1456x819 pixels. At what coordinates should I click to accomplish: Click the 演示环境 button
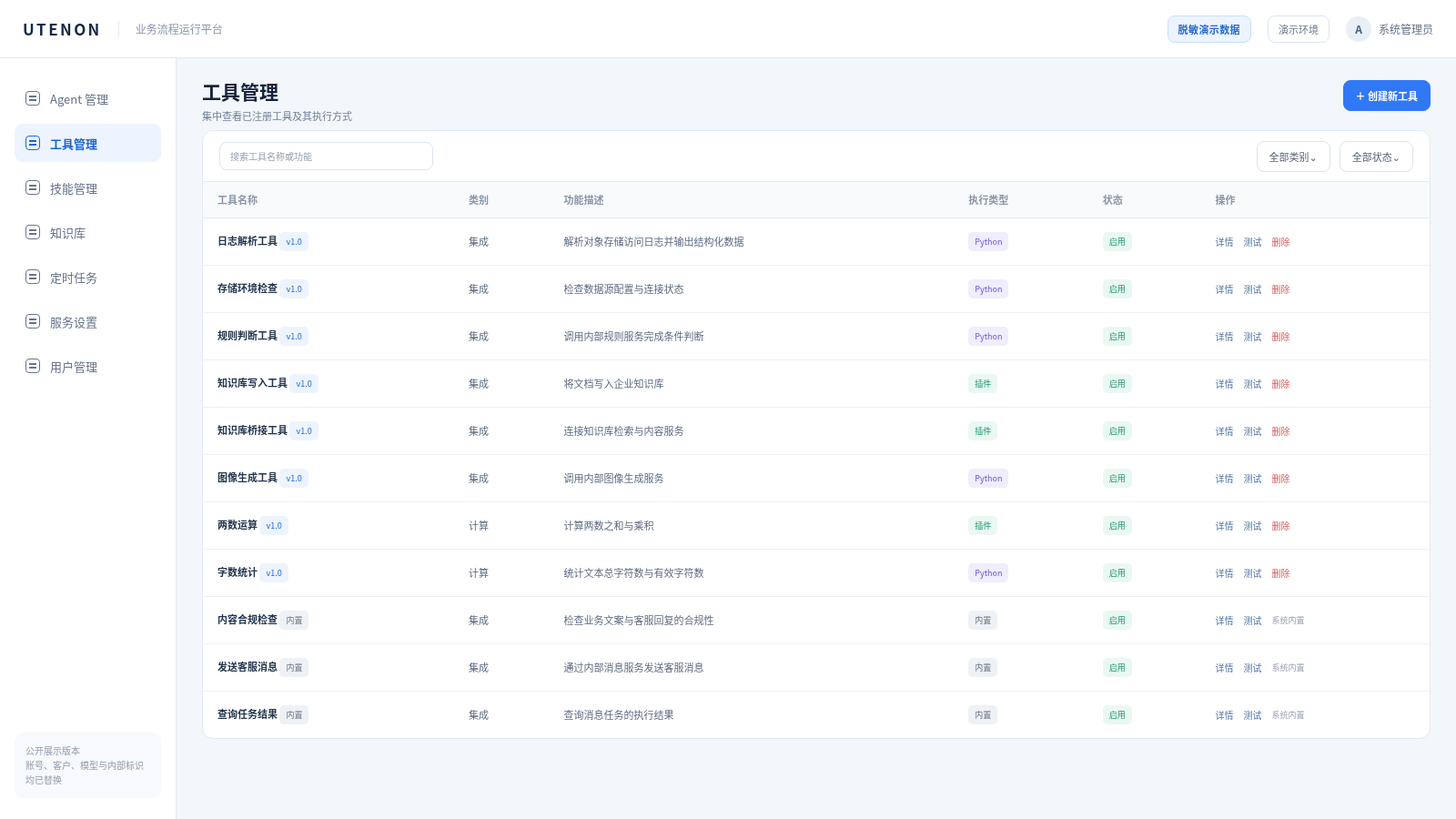(x=1299, y=29)
